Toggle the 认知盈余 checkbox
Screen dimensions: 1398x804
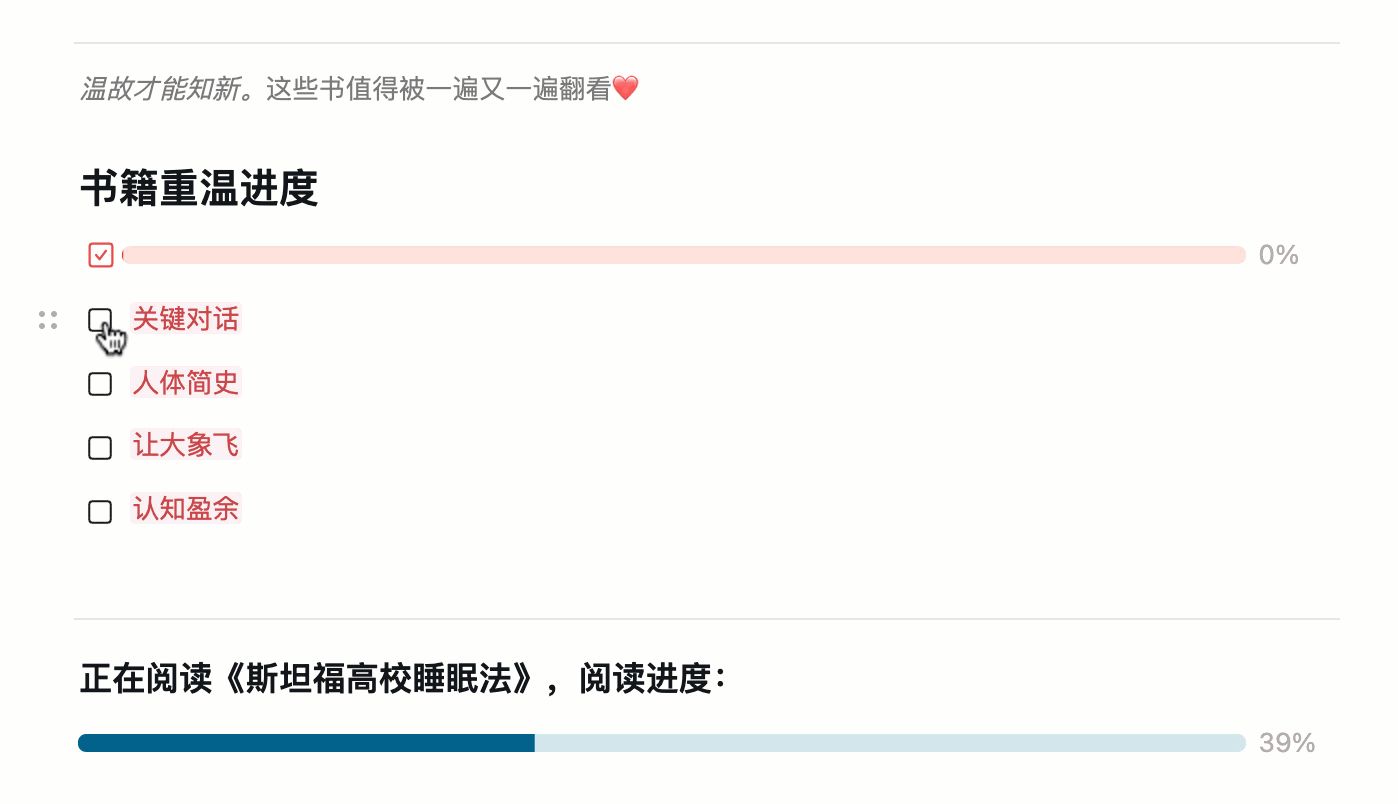click(100, 511)
